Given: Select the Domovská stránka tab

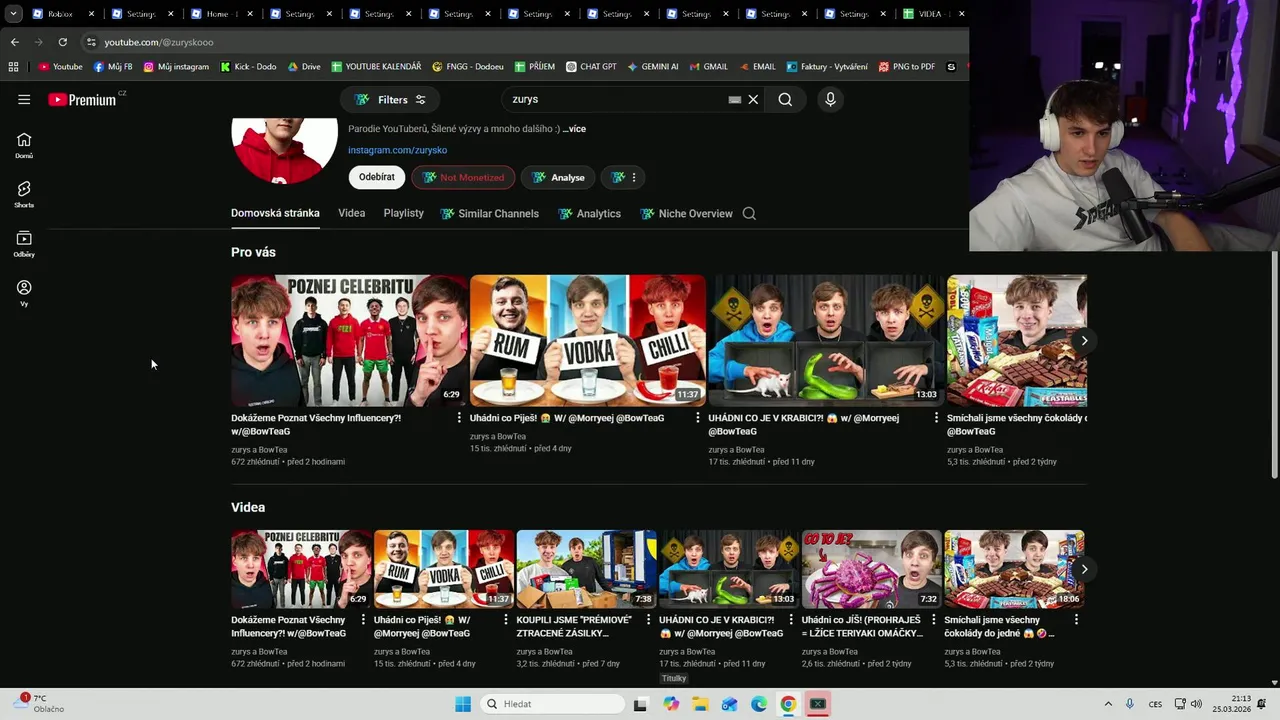Looking at the screenshot, I should [x=275, y=213].
